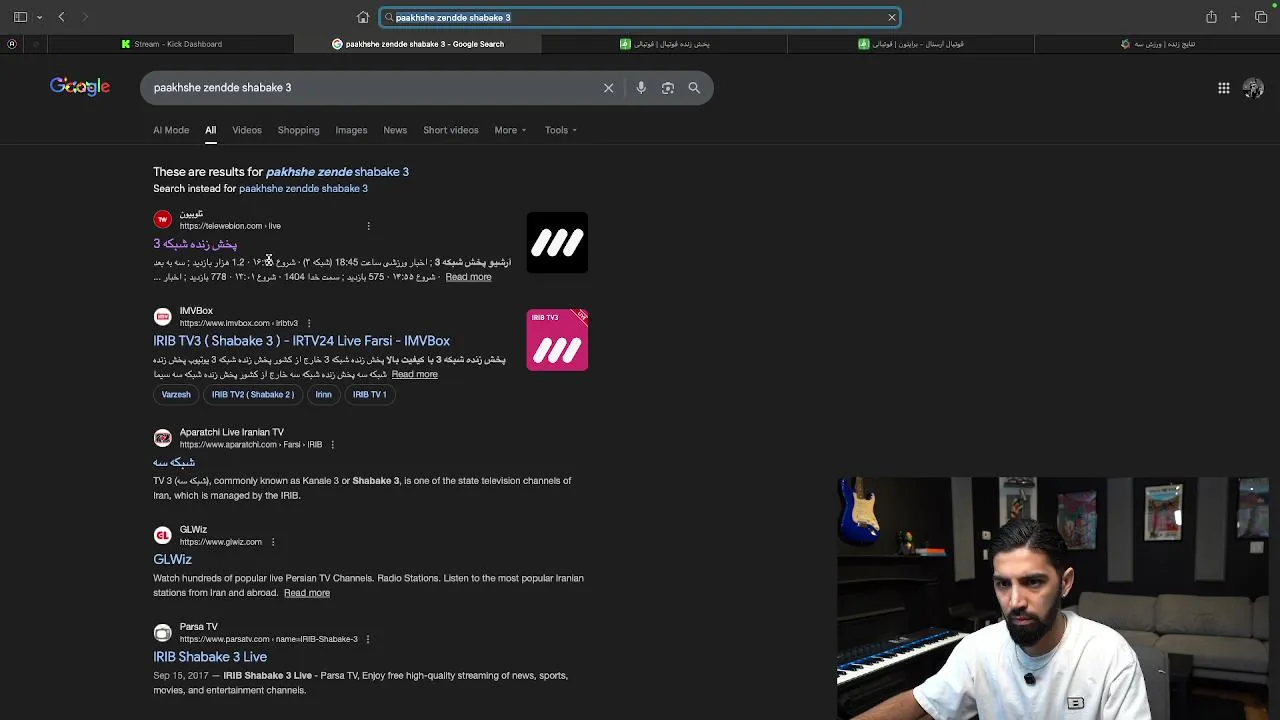Open the Telewebion result options menu
The image size is (1280, 720).
[x=368, y=226]
